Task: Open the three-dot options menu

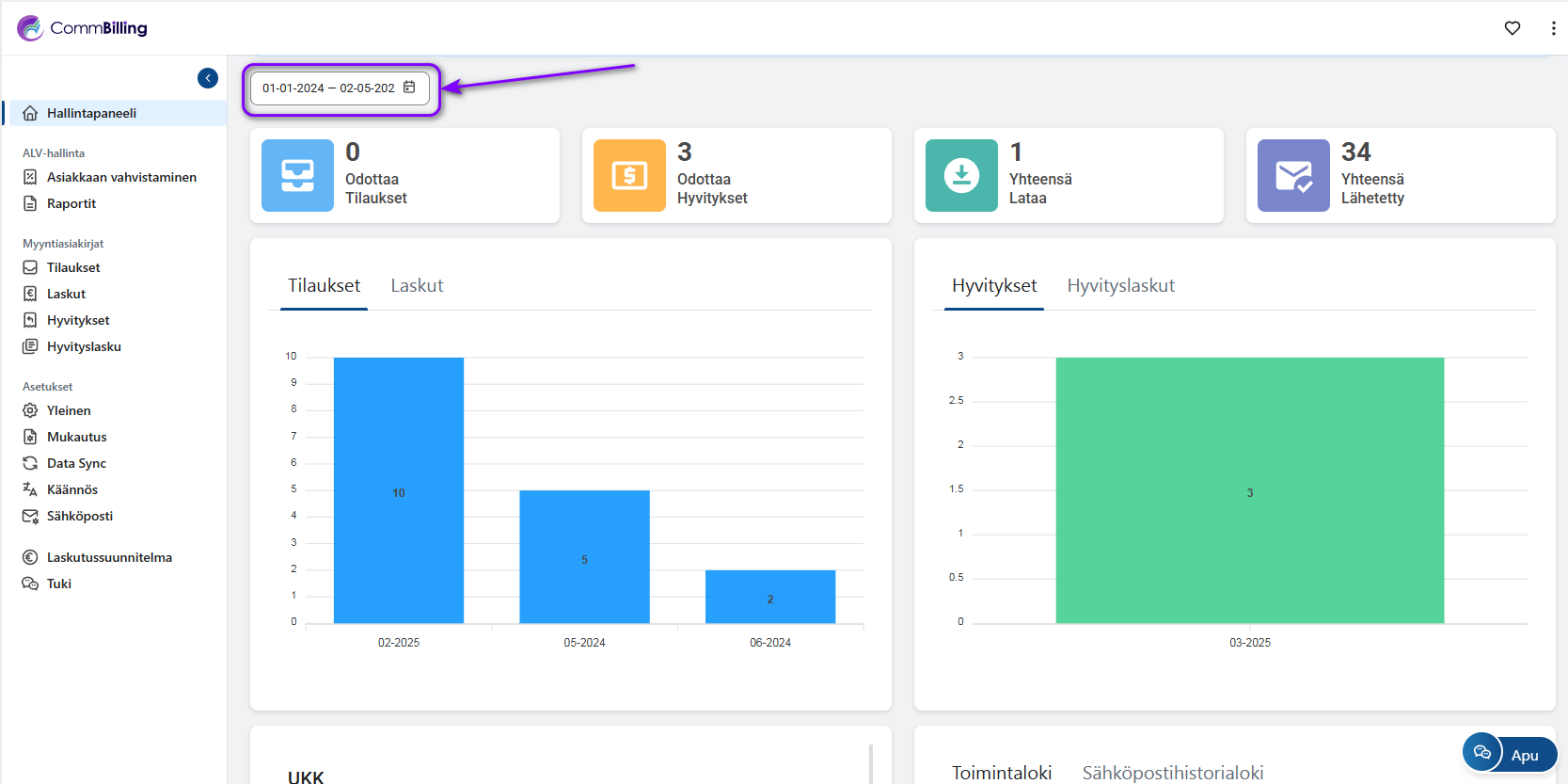Action: [1553, 28]
